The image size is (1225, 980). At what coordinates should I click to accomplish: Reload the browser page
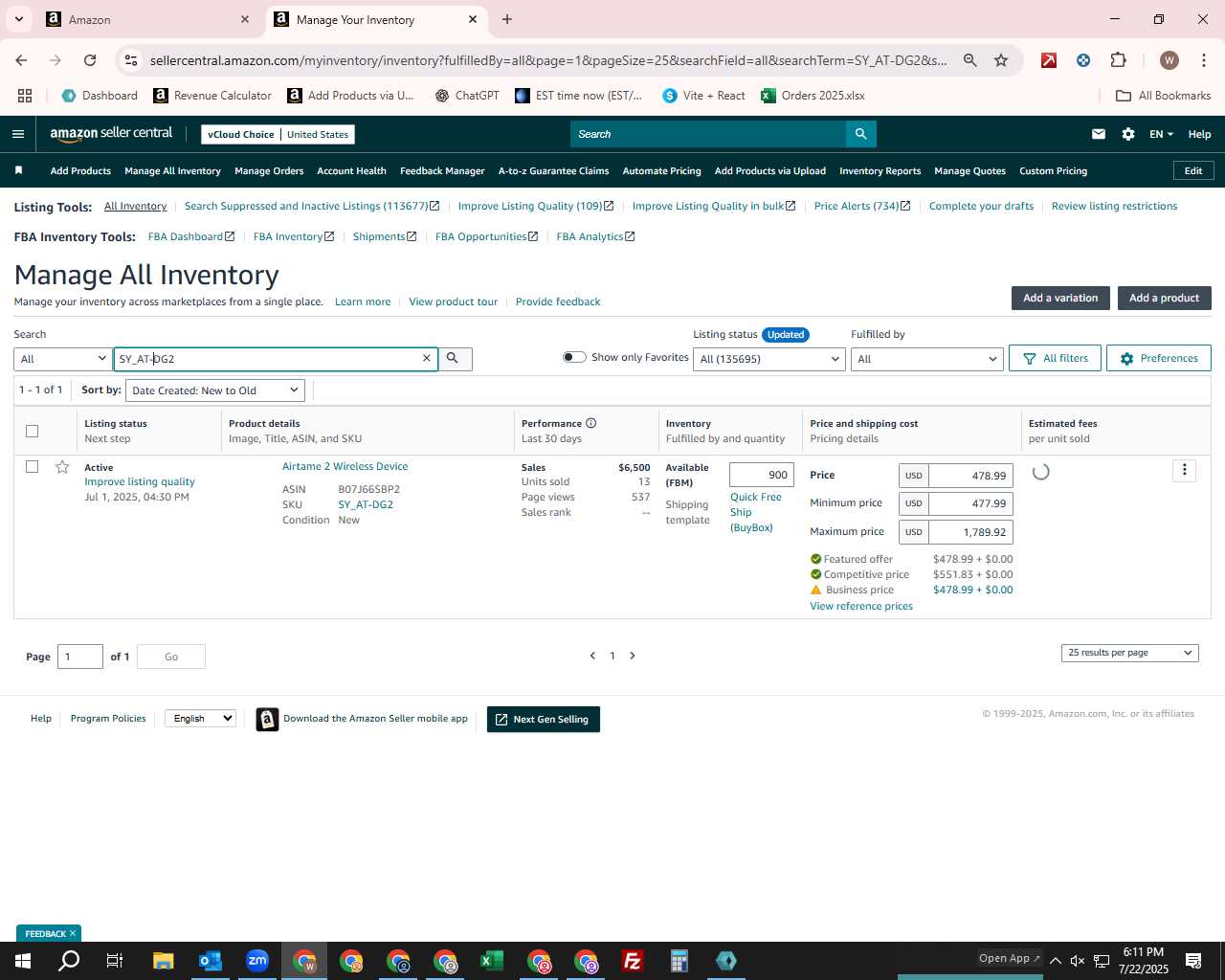90,60
